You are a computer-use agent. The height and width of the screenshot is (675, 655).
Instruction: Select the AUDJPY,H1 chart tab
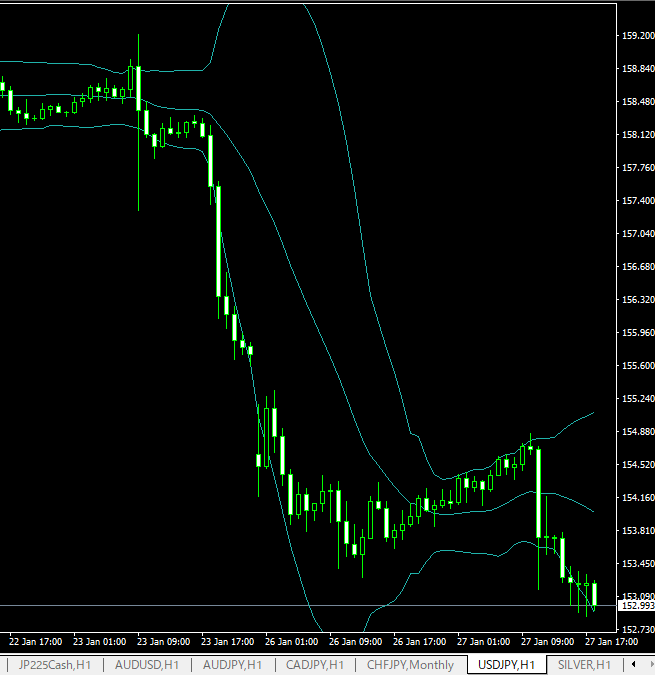[x=232, y=664]
